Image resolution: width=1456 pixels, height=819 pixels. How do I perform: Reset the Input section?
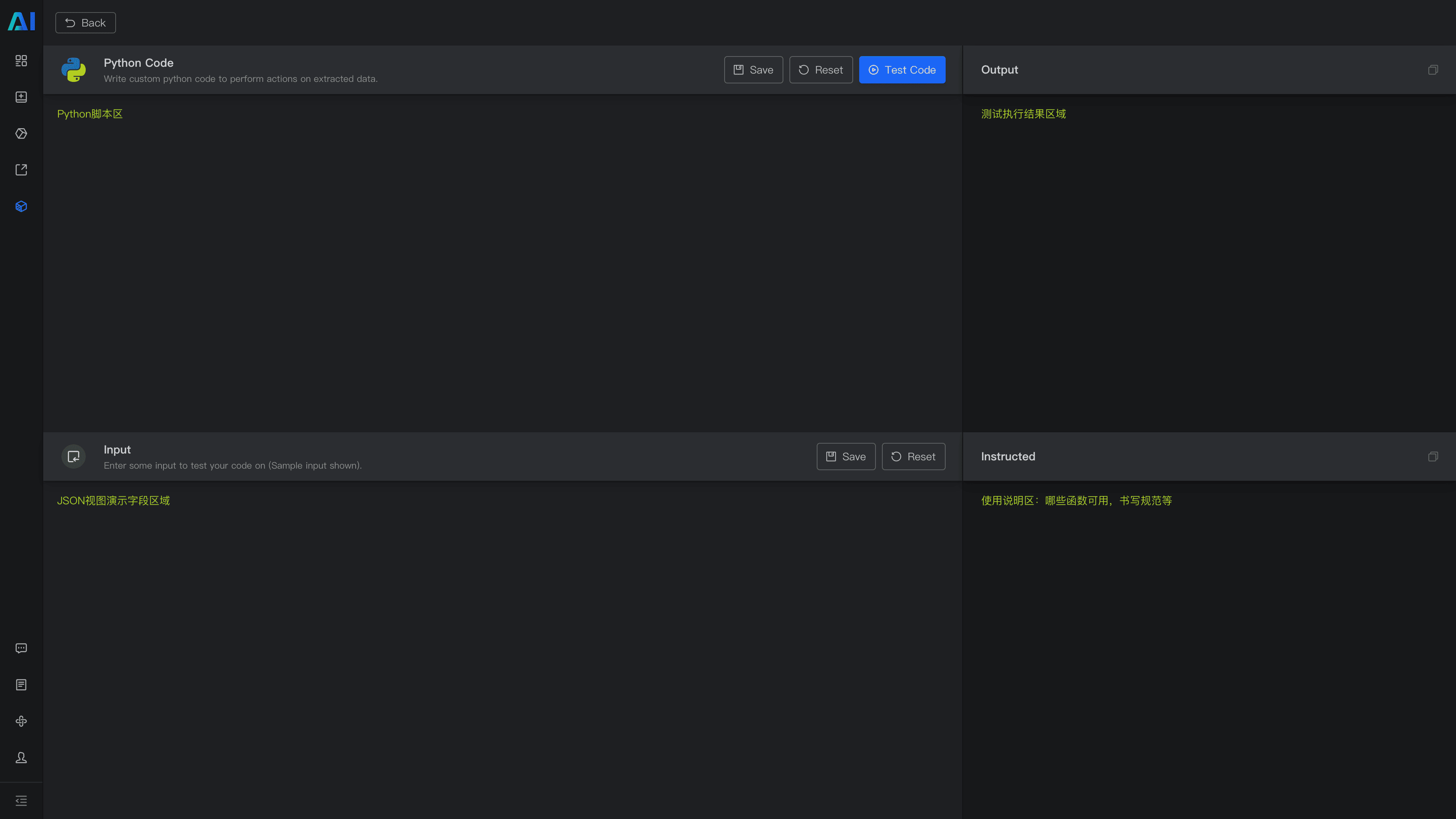pos(913,456)
